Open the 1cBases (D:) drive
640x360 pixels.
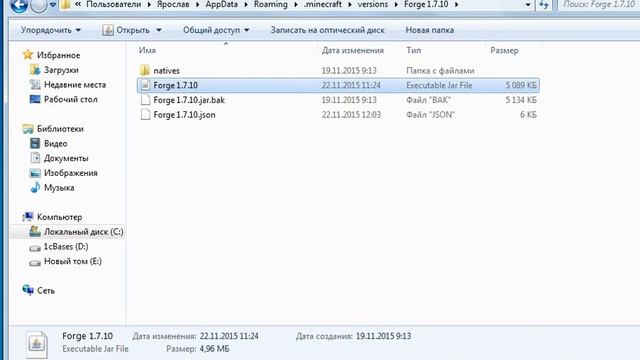[66, 247]
